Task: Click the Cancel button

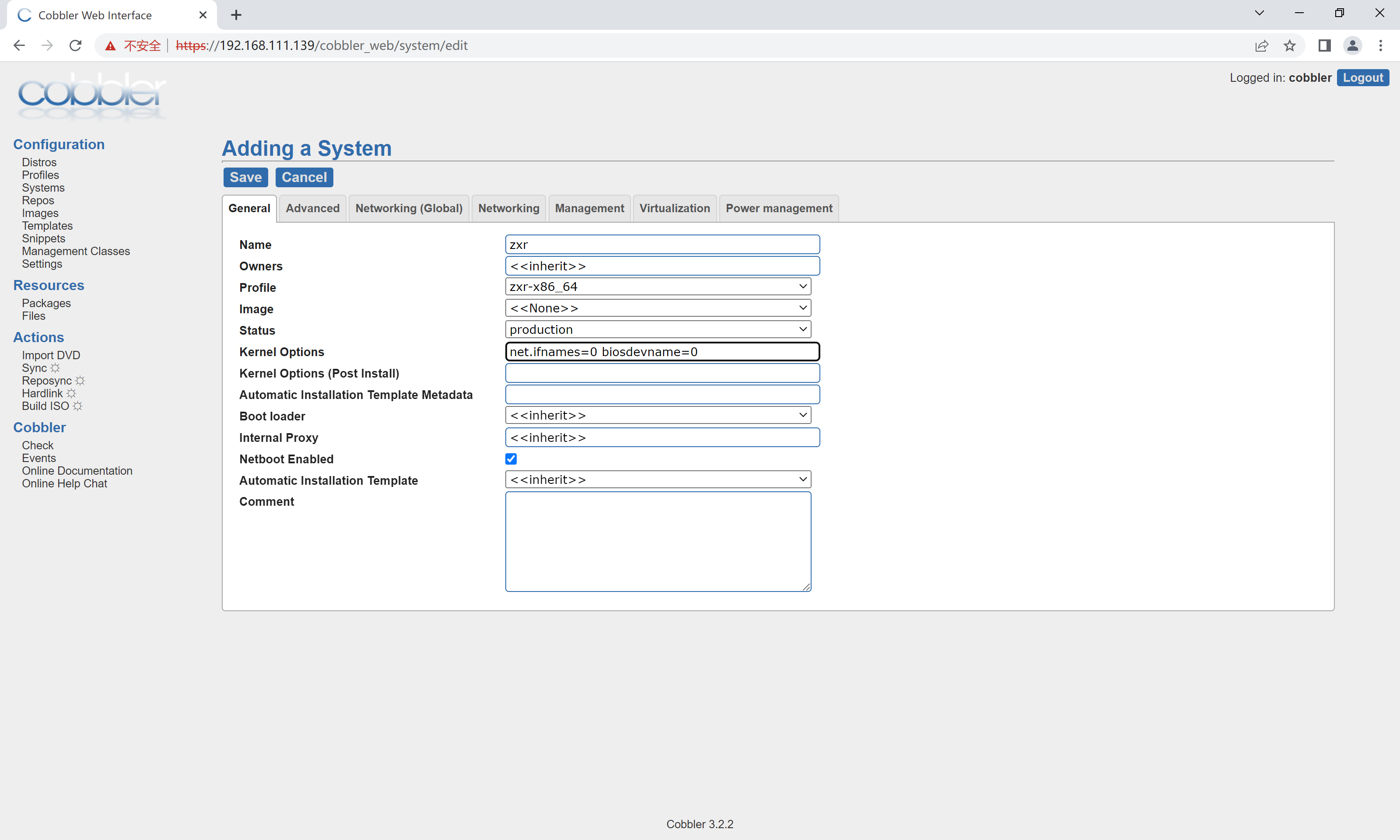Action: [304, 177]
